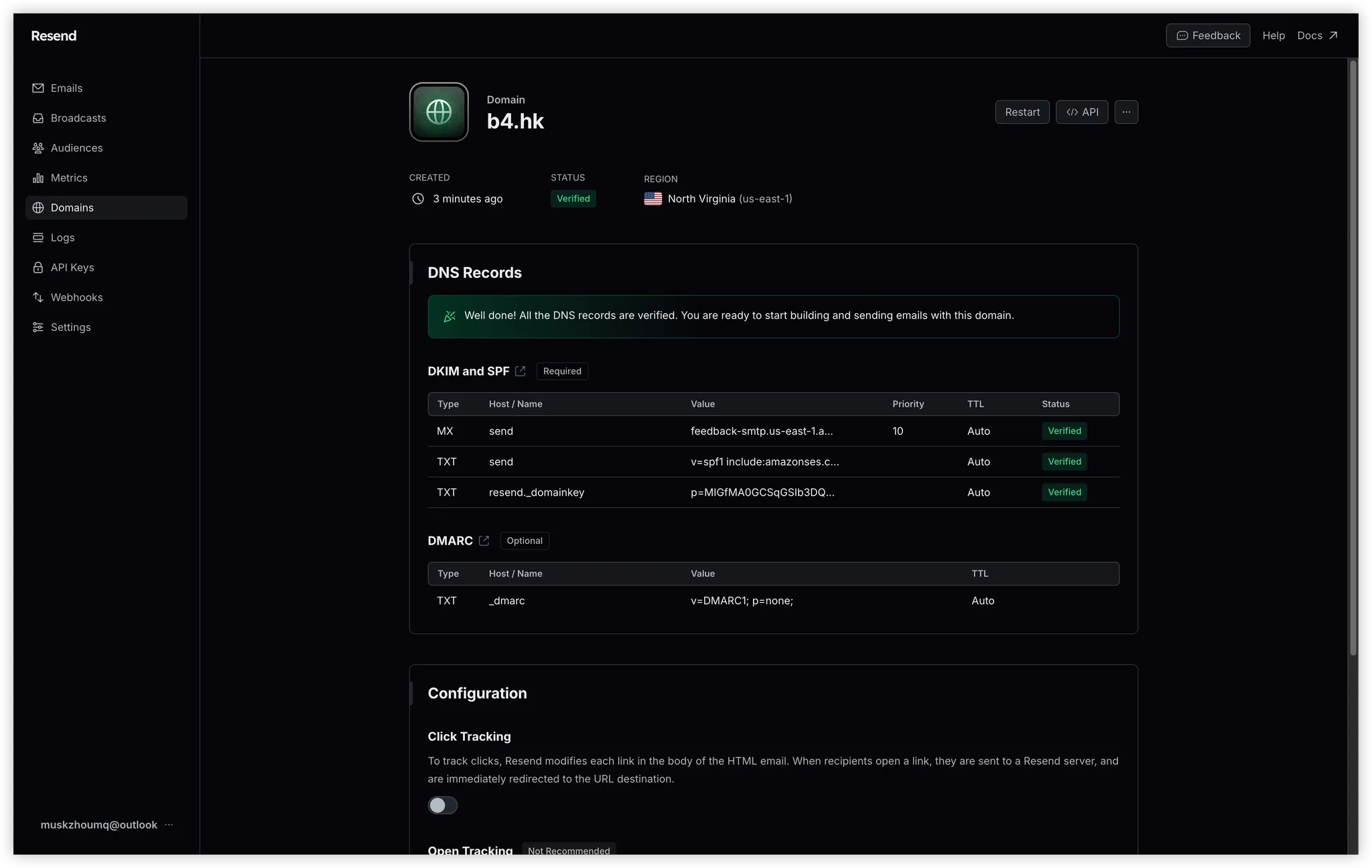Open Settings in sidebar

pos(70,327)
